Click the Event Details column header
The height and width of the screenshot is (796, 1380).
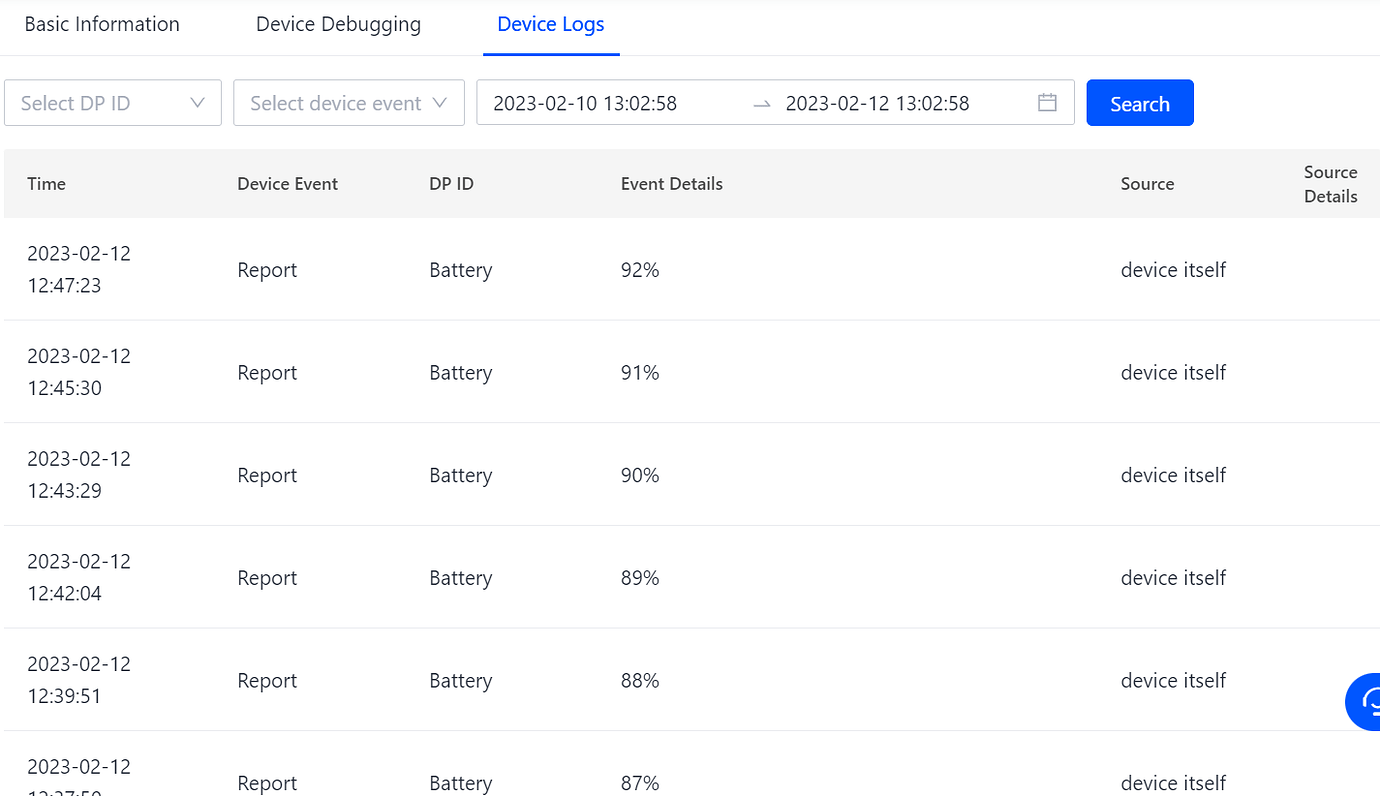(x=671, y=183)
